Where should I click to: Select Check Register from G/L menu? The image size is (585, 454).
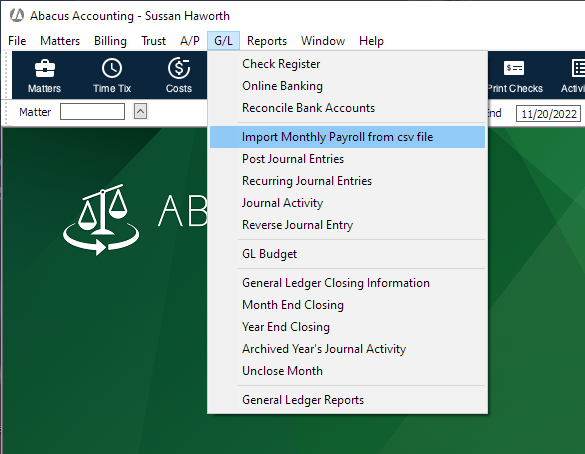[347, 64]
